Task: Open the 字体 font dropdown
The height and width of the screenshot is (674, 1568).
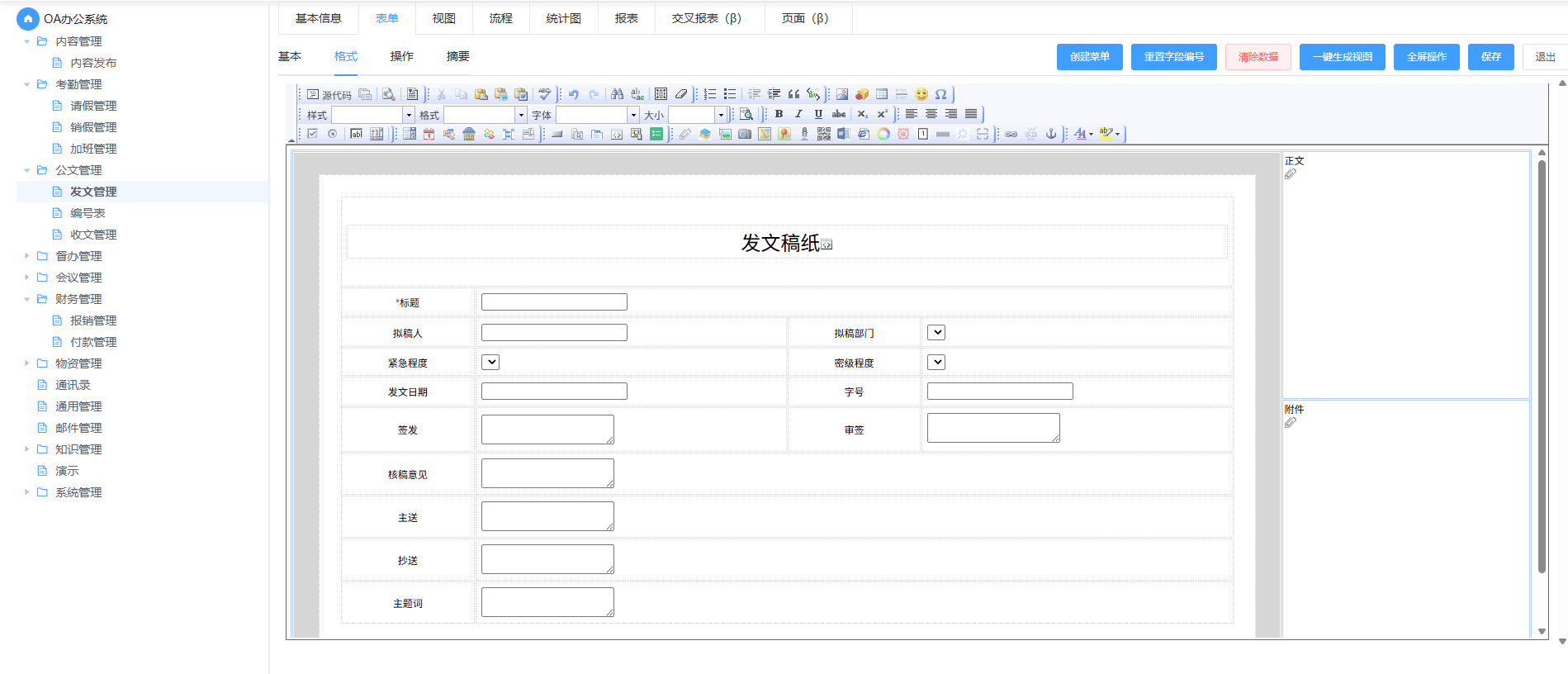Action: [x=633, y=115]
